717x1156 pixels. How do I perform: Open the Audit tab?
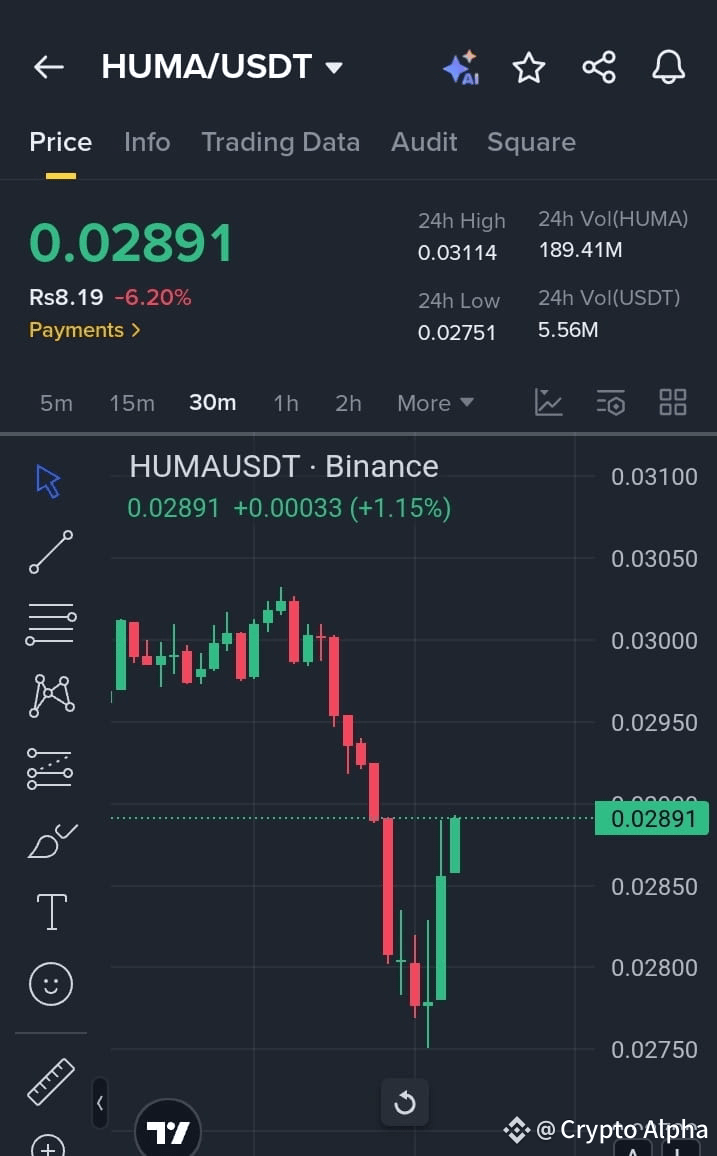(424, 142)
